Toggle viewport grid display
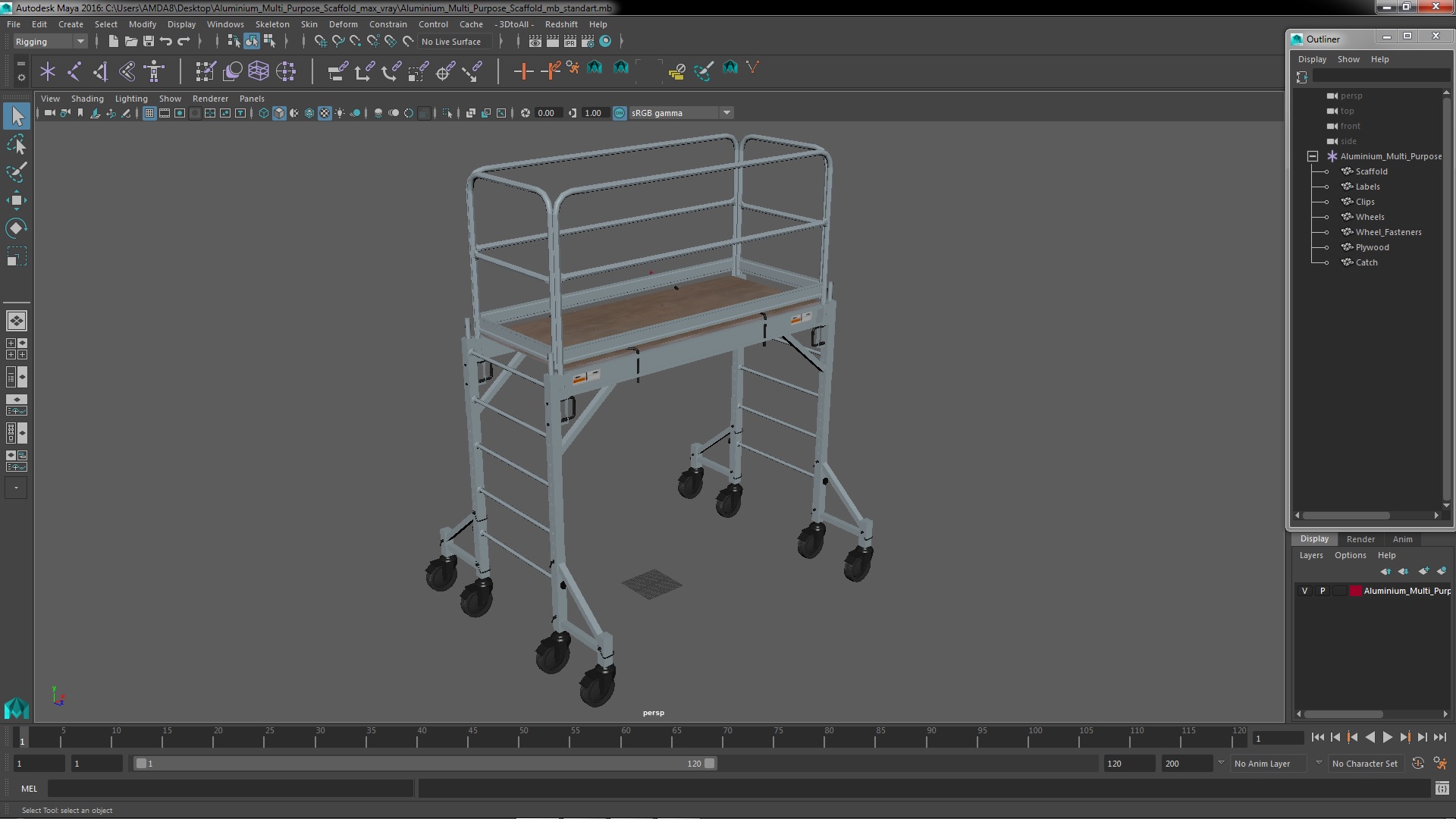This screenshot has width=1456, height=819. pos(149,113)
